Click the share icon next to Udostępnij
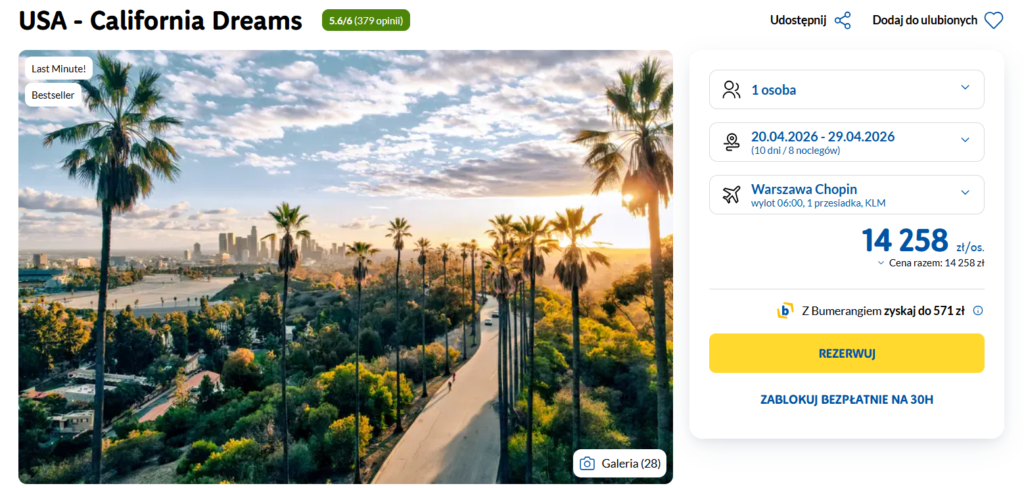This screenshot has height=488, width=1024. click(x=843, y=20)
